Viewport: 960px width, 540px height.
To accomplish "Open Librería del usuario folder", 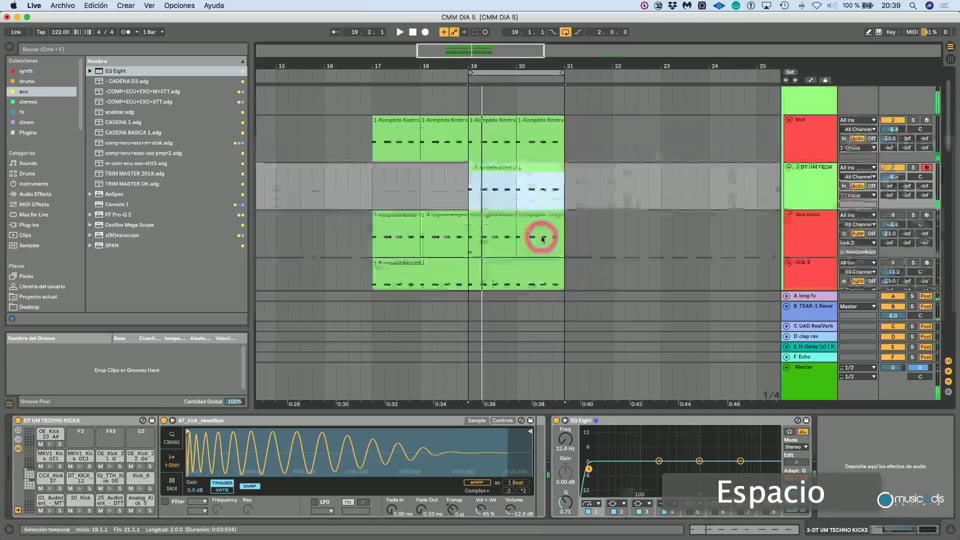I will coord(42,287).
